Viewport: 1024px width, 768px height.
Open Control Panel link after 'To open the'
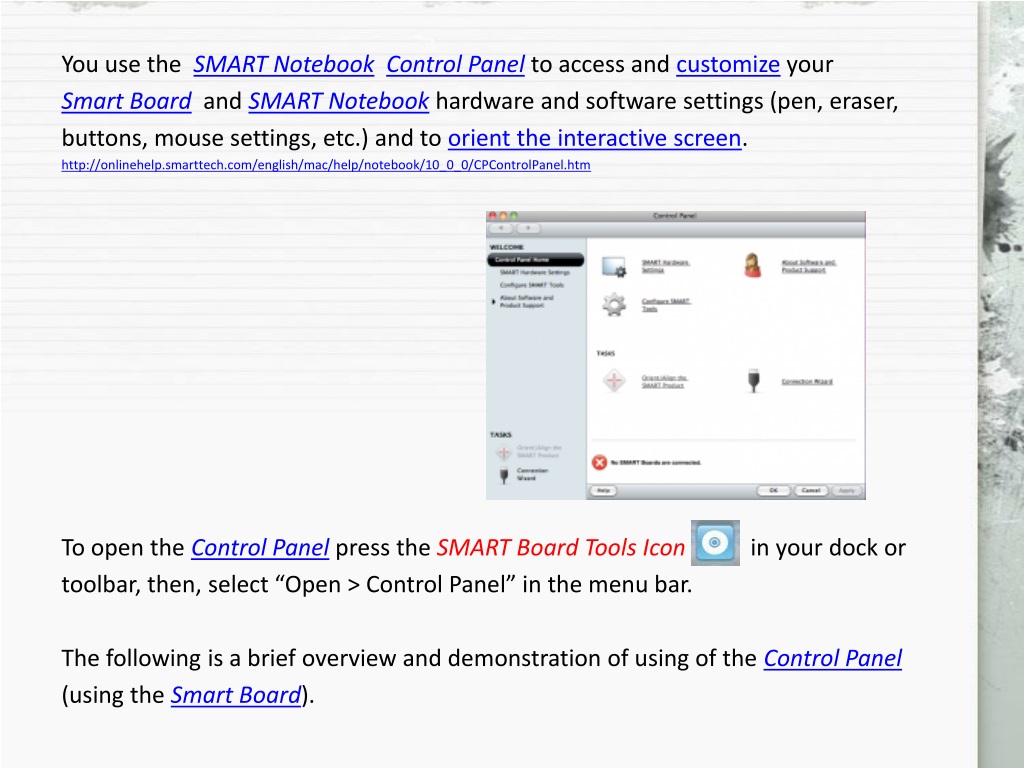[260, 547]
